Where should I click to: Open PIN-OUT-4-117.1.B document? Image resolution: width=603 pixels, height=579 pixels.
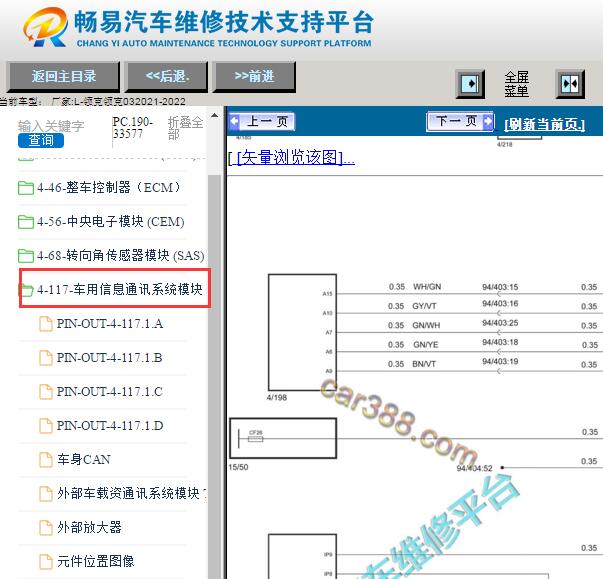110,358
